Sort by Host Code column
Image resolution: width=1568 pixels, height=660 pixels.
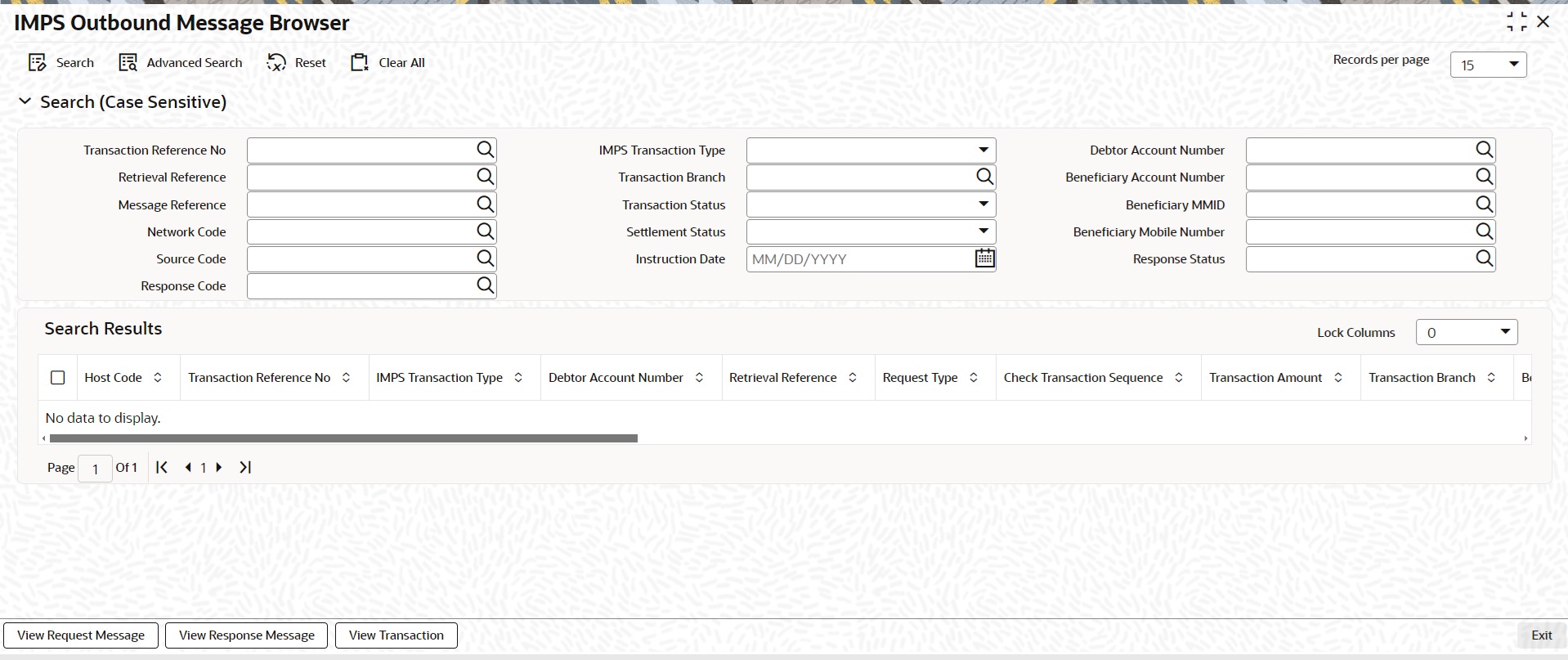click(158, 378)
